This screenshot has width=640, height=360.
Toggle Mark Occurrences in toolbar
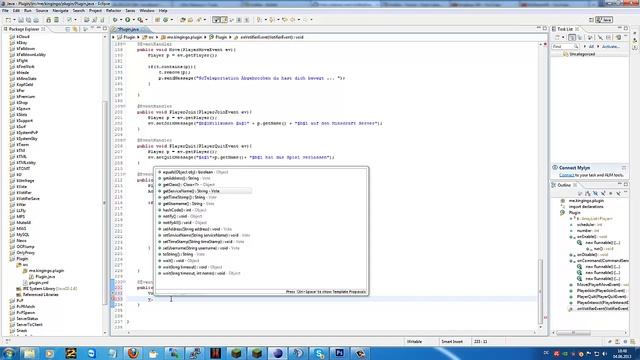coord(224,20)
